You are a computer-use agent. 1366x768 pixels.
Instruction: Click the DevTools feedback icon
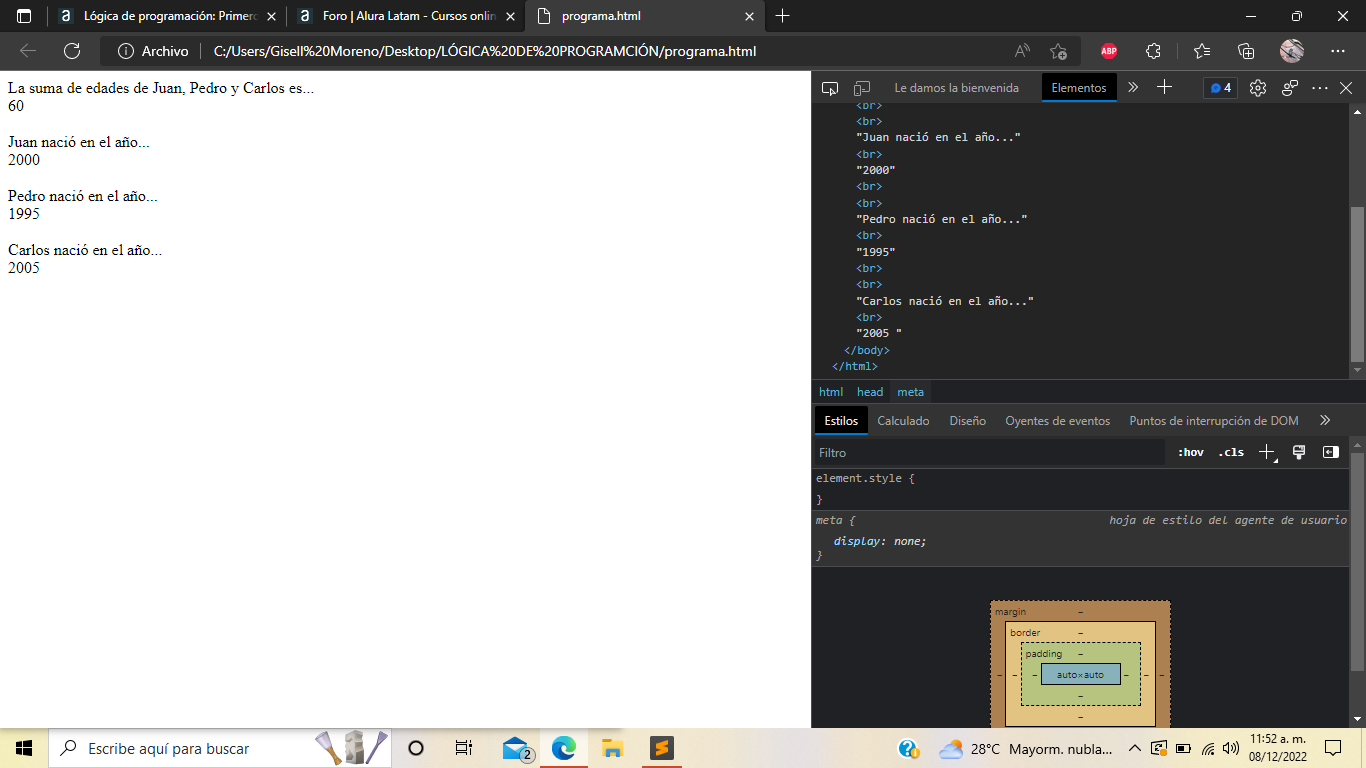1290,88
